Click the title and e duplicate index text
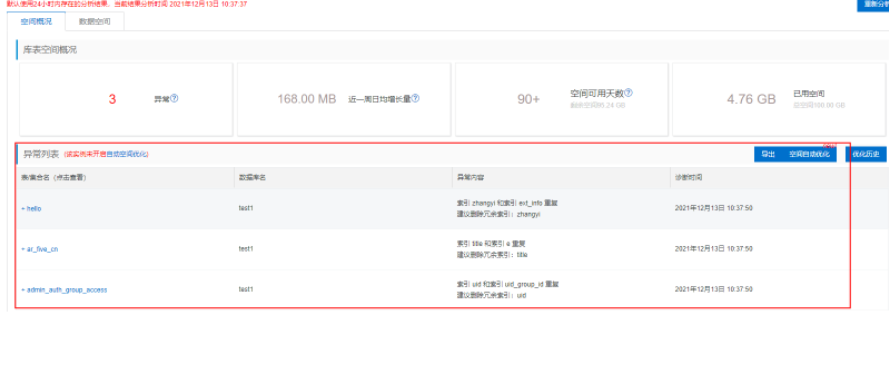This screenshot has height=388, width=889. [x=492, y=244]
